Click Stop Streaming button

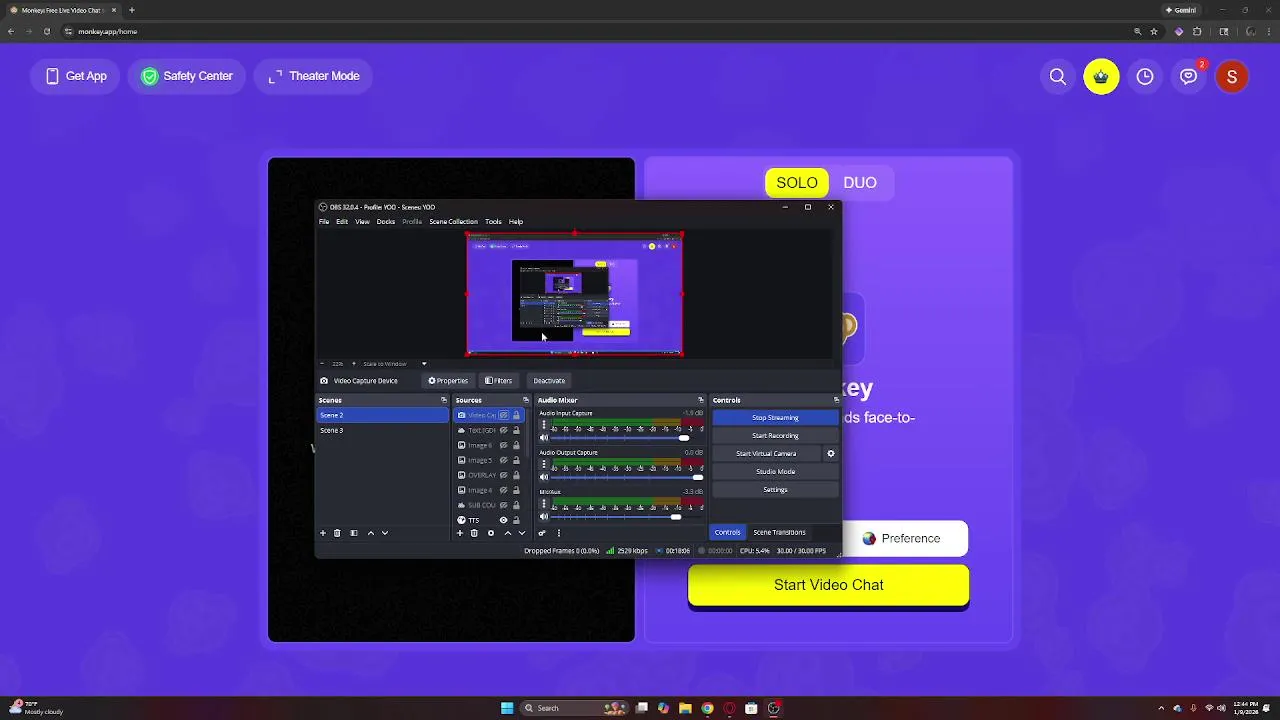click(x=775, y=417)
